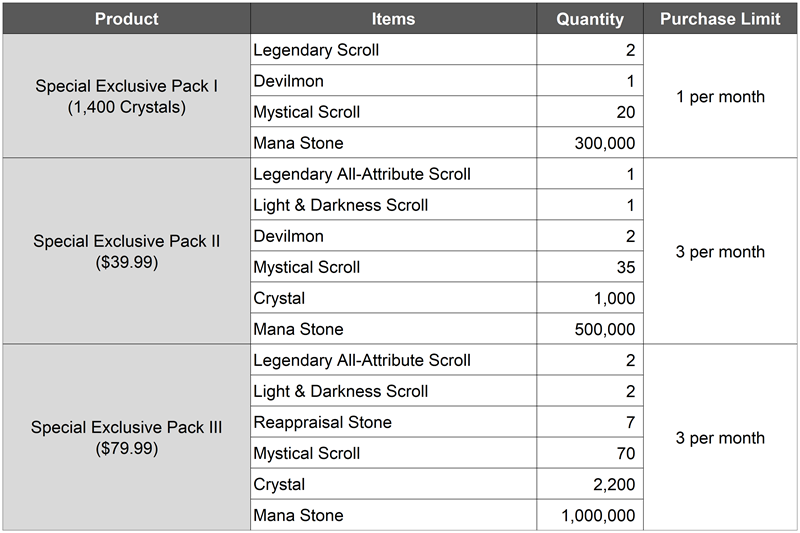800x533 pixels.
Task: Click the Items column header
Action: click(x=393, y=18)
